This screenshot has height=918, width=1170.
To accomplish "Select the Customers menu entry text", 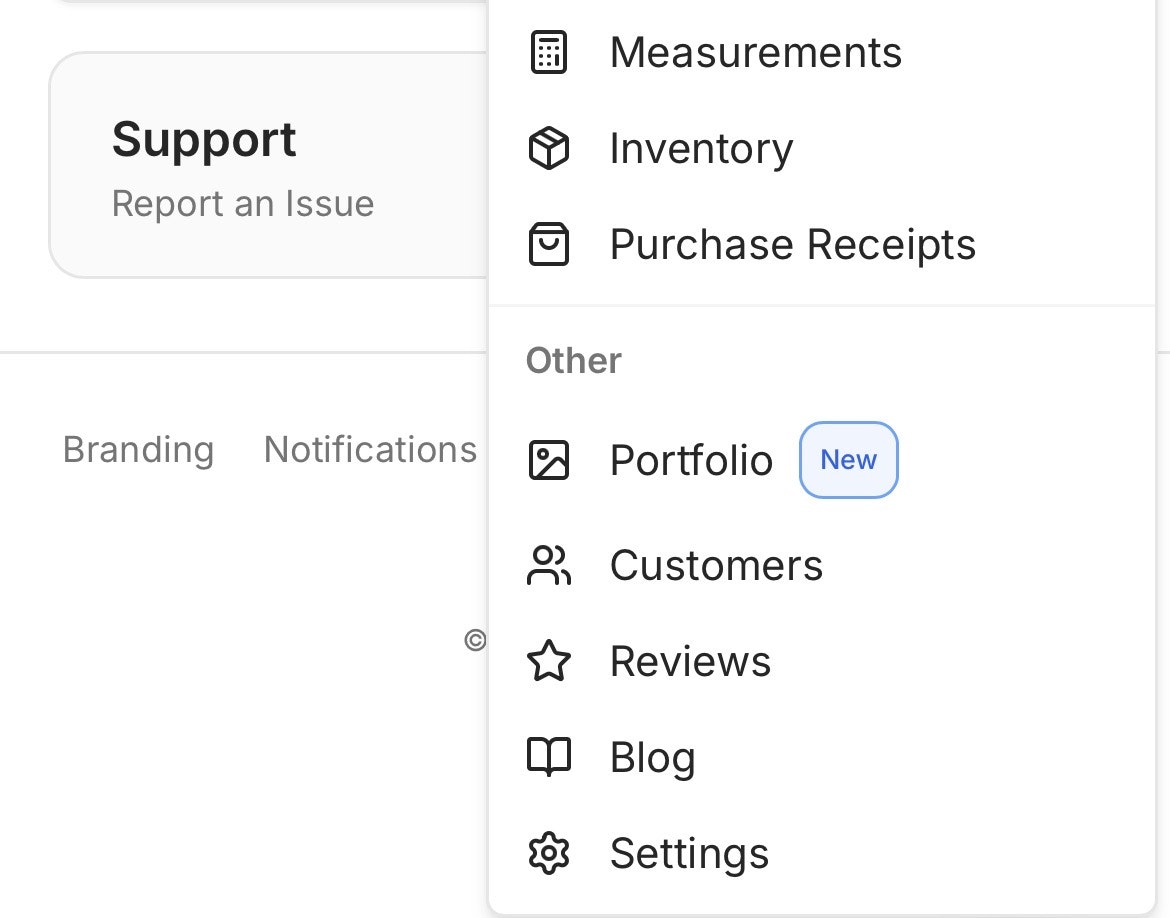I will [716, 566].
